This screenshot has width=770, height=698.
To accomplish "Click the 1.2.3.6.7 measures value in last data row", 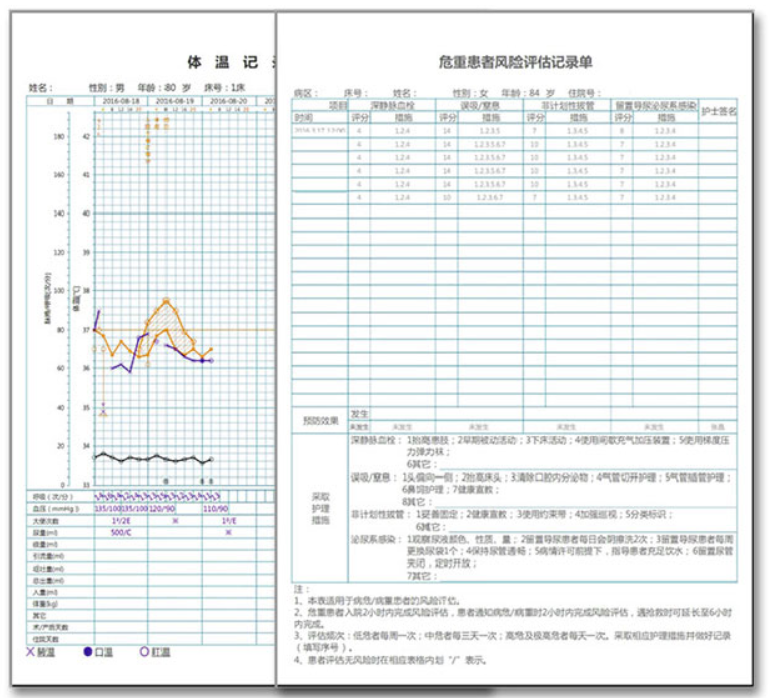I will (490, 197).
